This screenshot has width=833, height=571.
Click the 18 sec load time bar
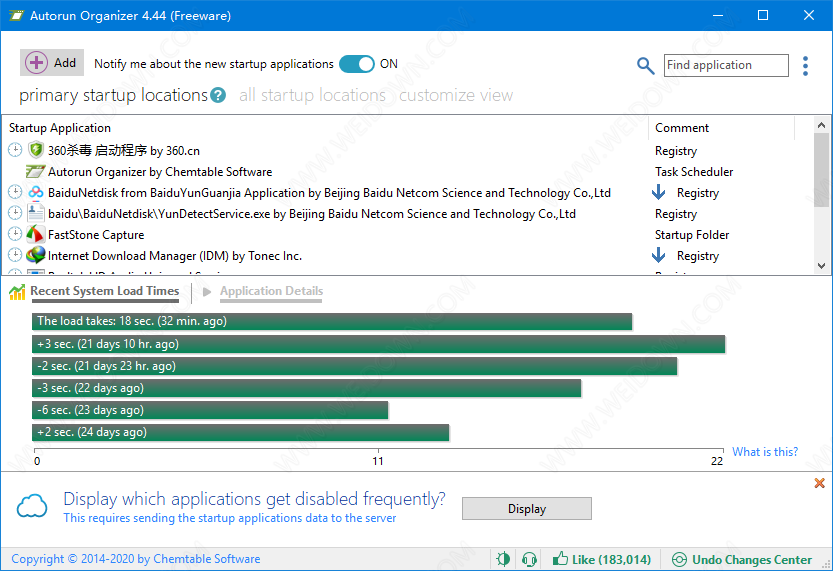click(332, 321)
